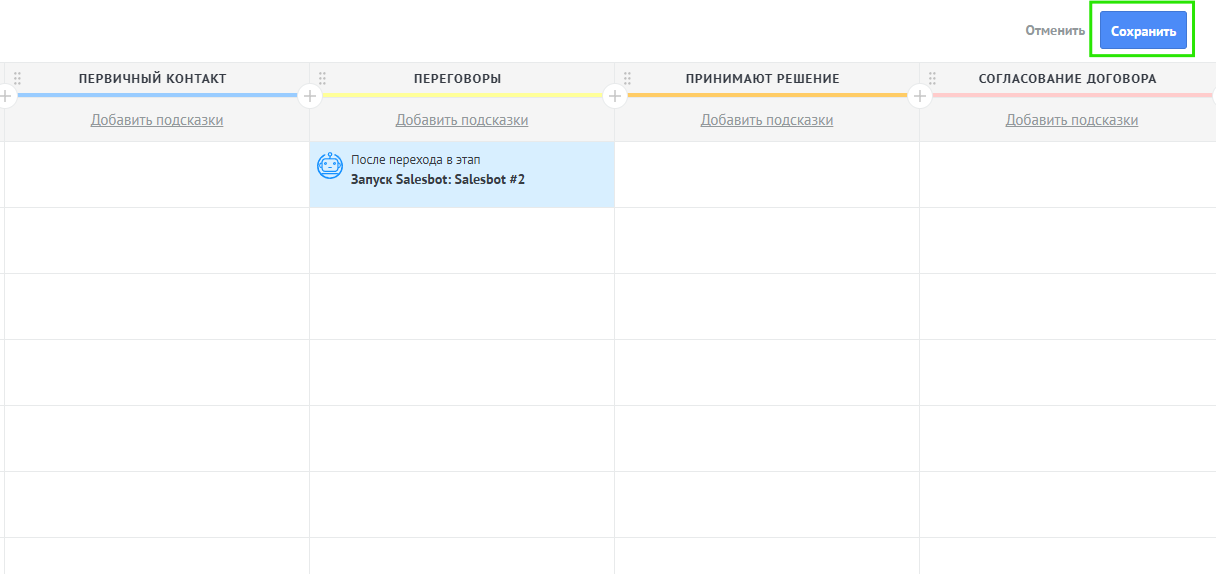This screenshot has width=1216, height=574.
Task: Click the first empty trigger cell in Принимают решение
Action: click(767, 174)
